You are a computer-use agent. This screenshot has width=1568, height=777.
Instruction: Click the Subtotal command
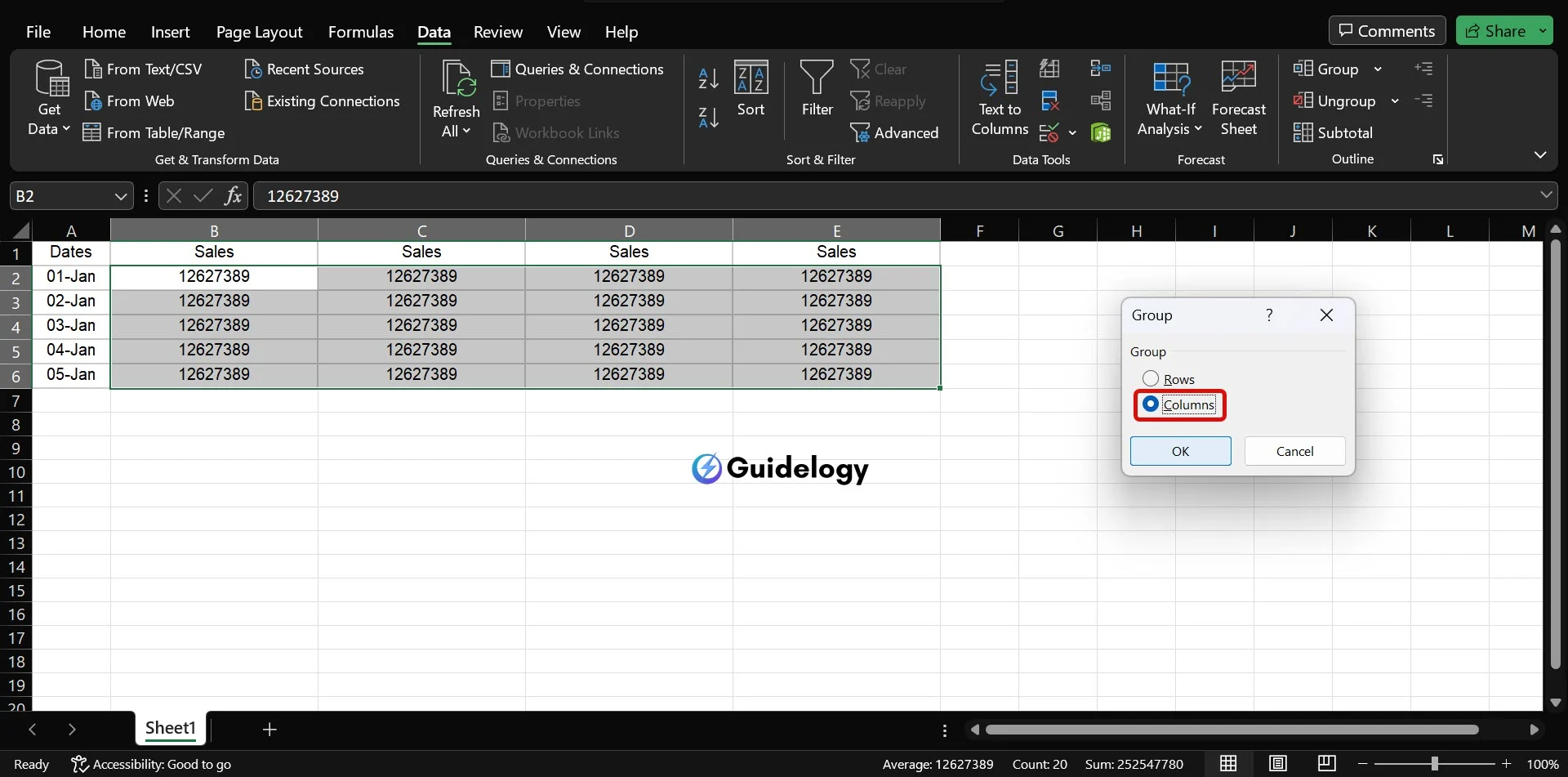[1334, 132]
